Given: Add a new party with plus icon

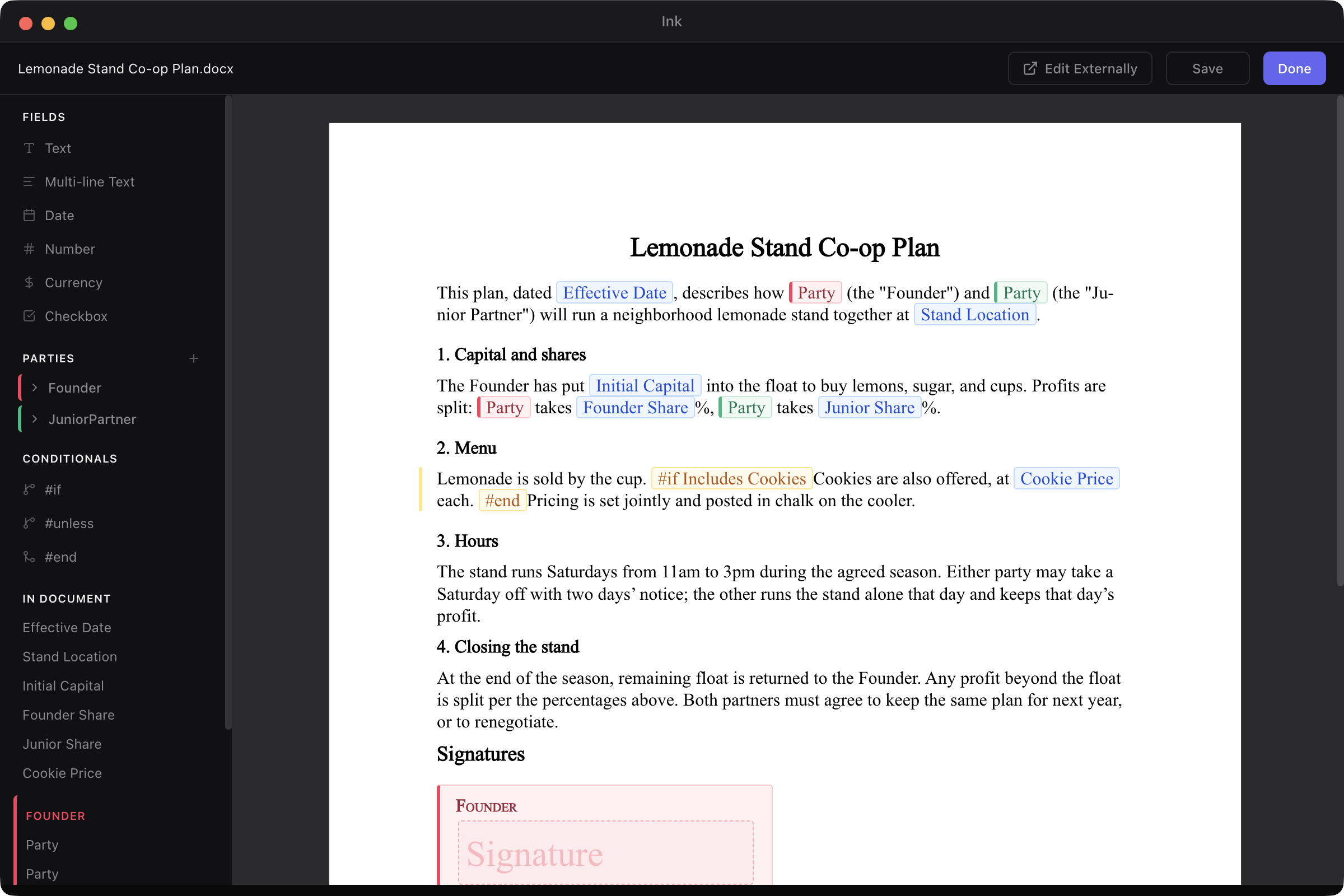Looking at the screenshot, I should tap(194, 358).
